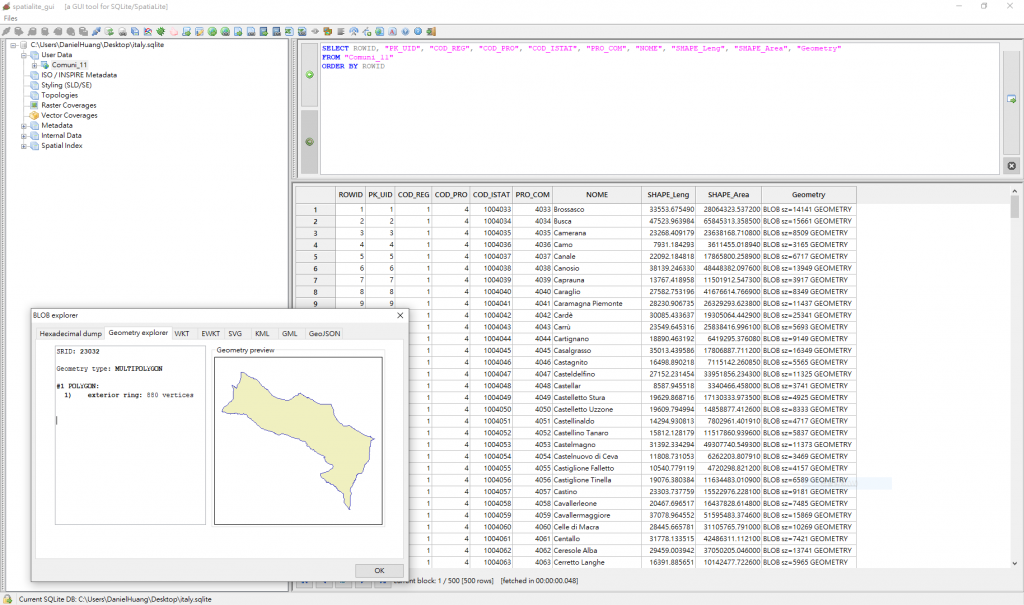Viewport: 1024px width, 605px height.
Task: Collapse the User Data tree node
Action: [x=24, y=55]
